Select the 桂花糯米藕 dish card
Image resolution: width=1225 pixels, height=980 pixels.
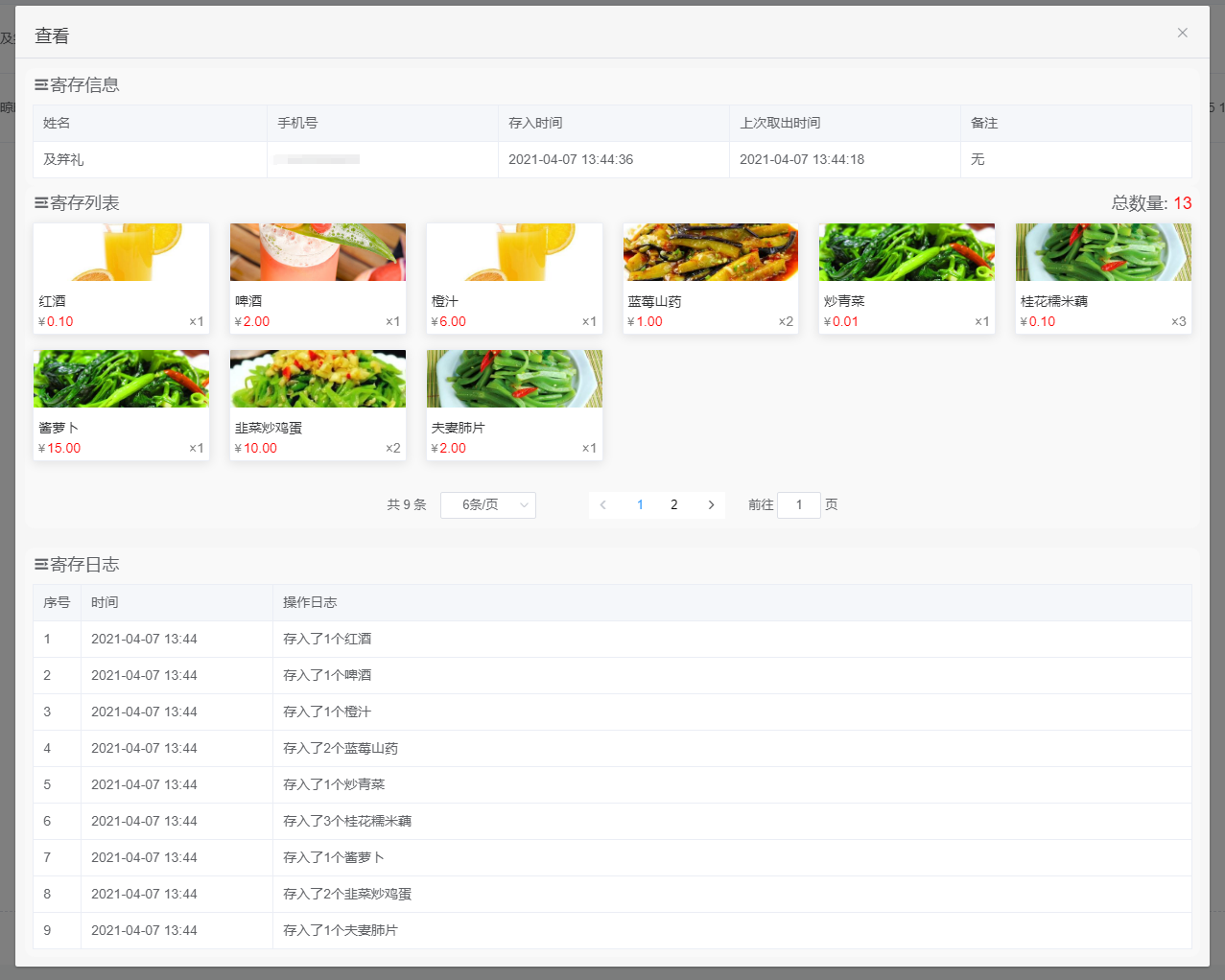[1103, 278]
